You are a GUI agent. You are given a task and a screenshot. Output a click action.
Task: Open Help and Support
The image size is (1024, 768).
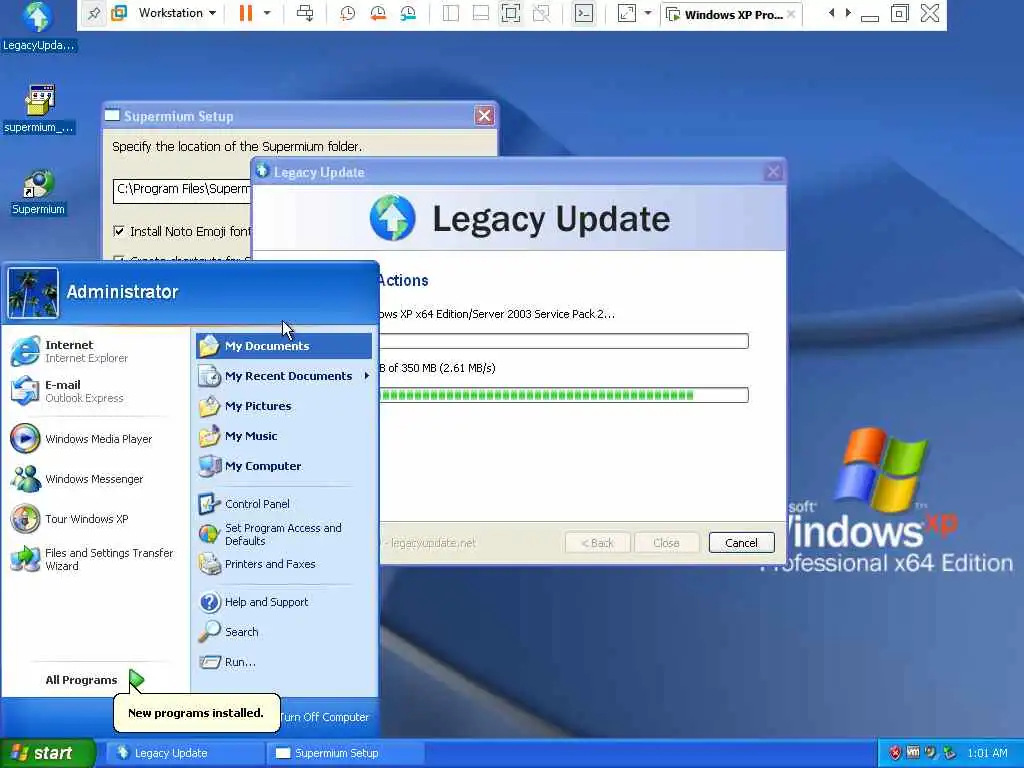coord(283,602)
